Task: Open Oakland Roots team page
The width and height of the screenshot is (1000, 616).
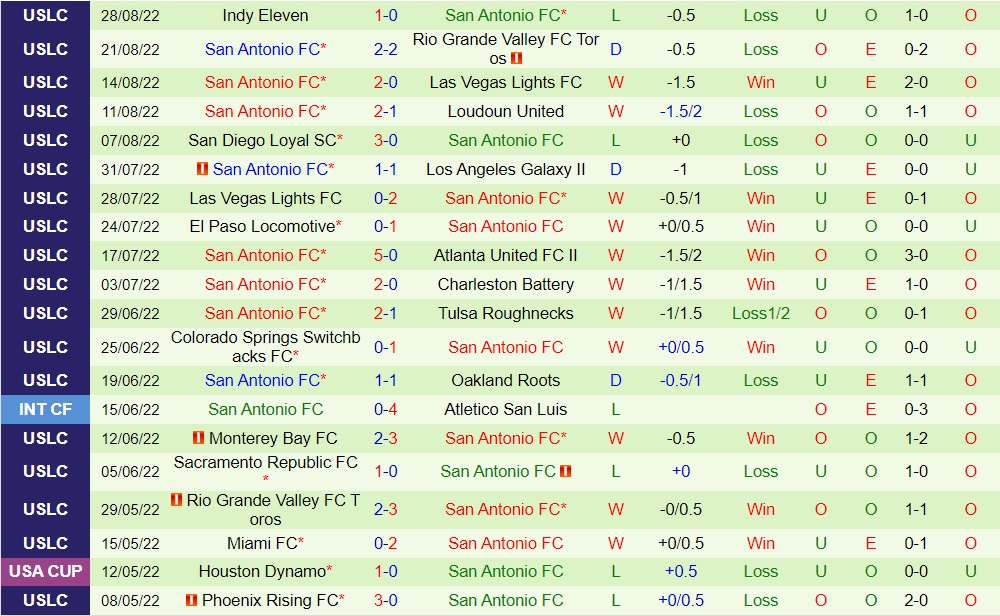Action: 505,380
